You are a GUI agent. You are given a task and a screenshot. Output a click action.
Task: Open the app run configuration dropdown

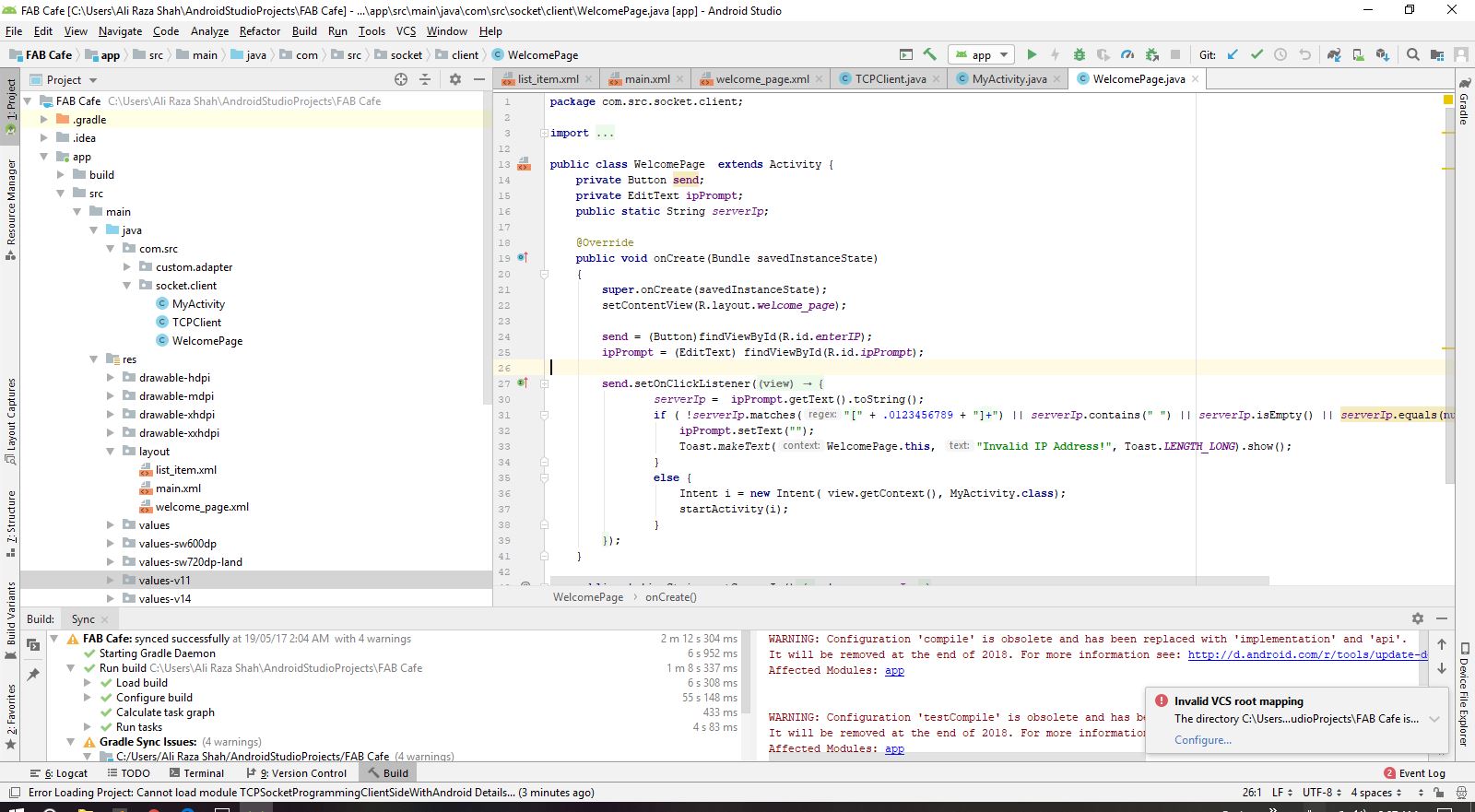click(x=981, y=55)
